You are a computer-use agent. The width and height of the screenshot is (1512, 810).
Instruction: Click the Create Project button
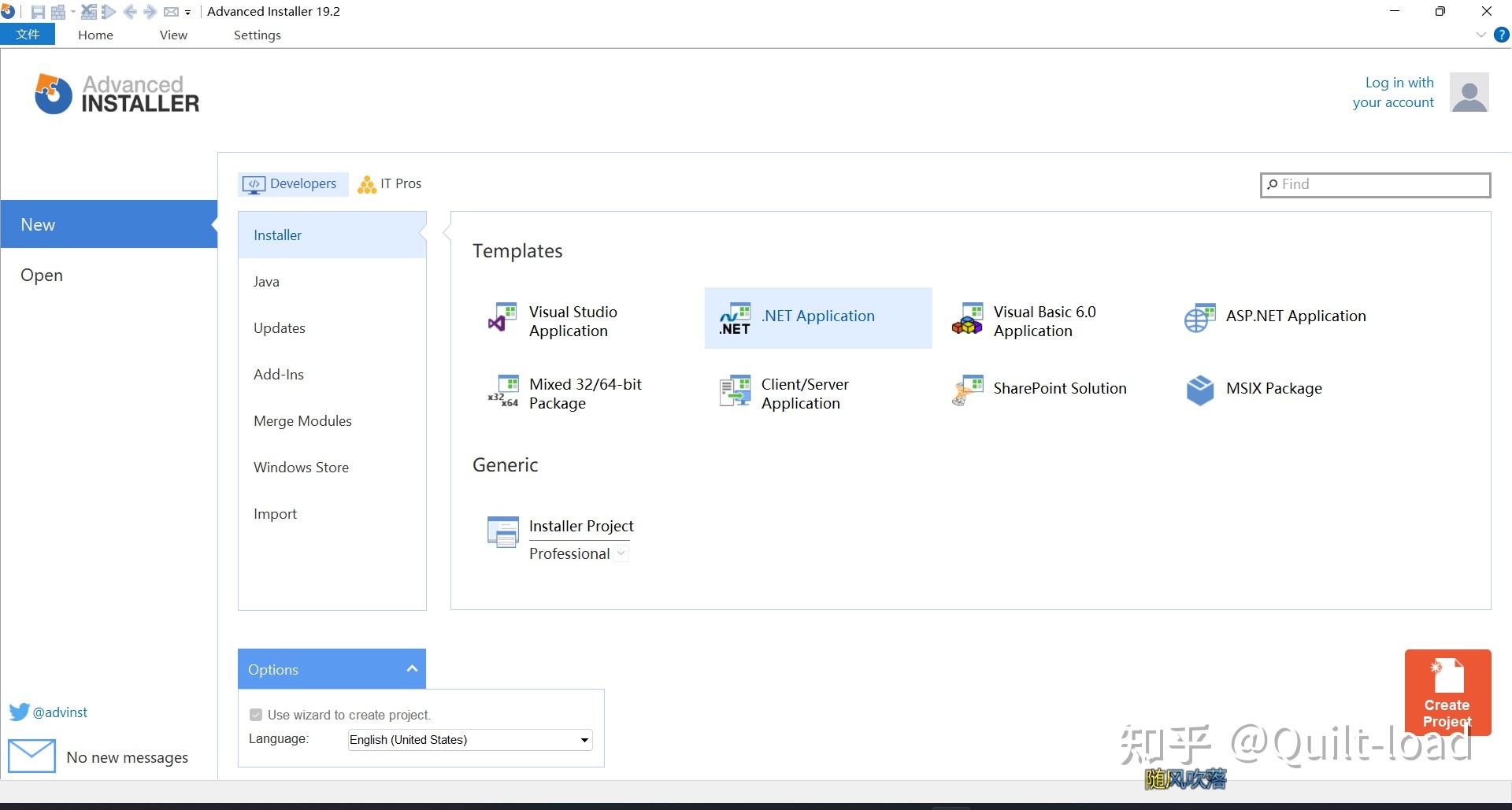coord(1447,693)
